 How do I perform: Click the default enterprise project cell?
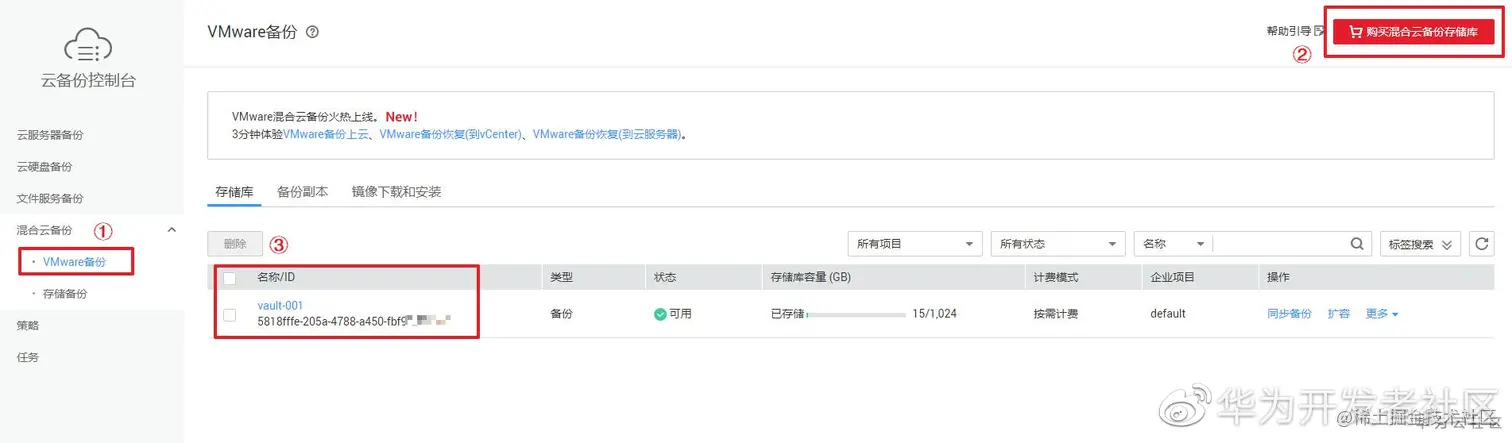[x=1168, y=314]
